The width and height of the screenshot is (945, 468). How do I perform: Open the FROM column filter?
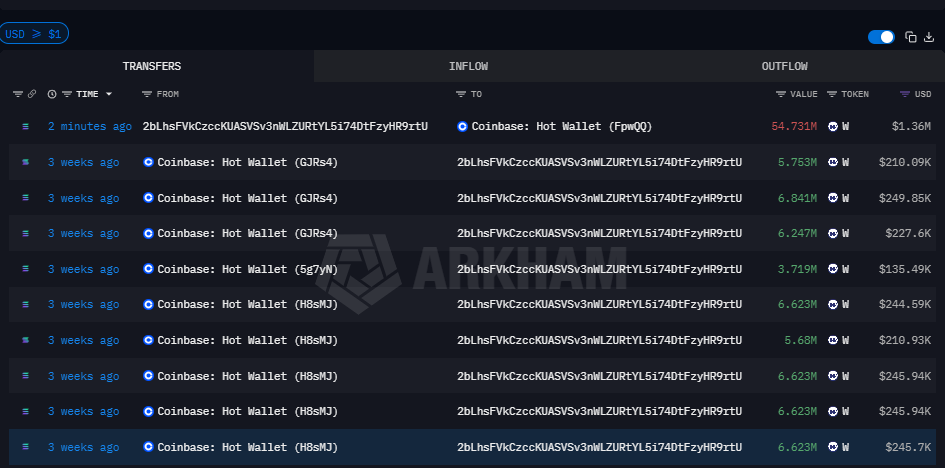(147, 94)
